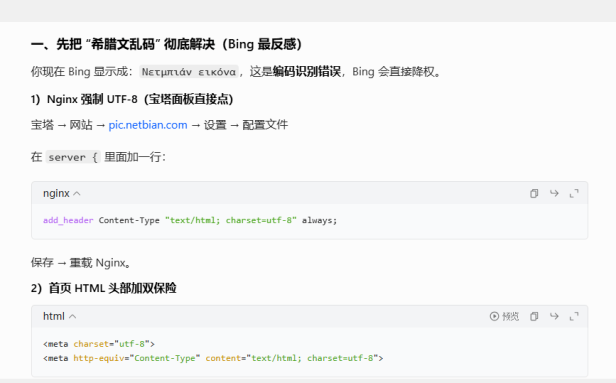
Task: Click the text '配置文件'
Action: click(265, 125)
